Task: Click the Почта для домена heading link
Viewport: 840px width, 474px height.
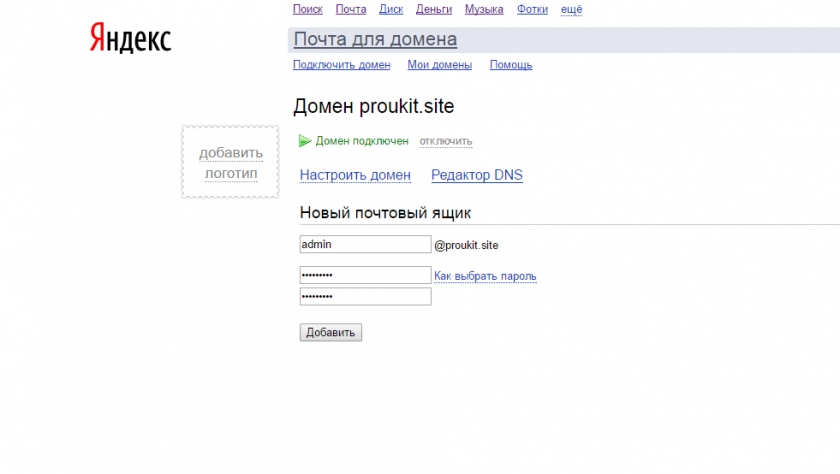Action: [x=375, y=40]
